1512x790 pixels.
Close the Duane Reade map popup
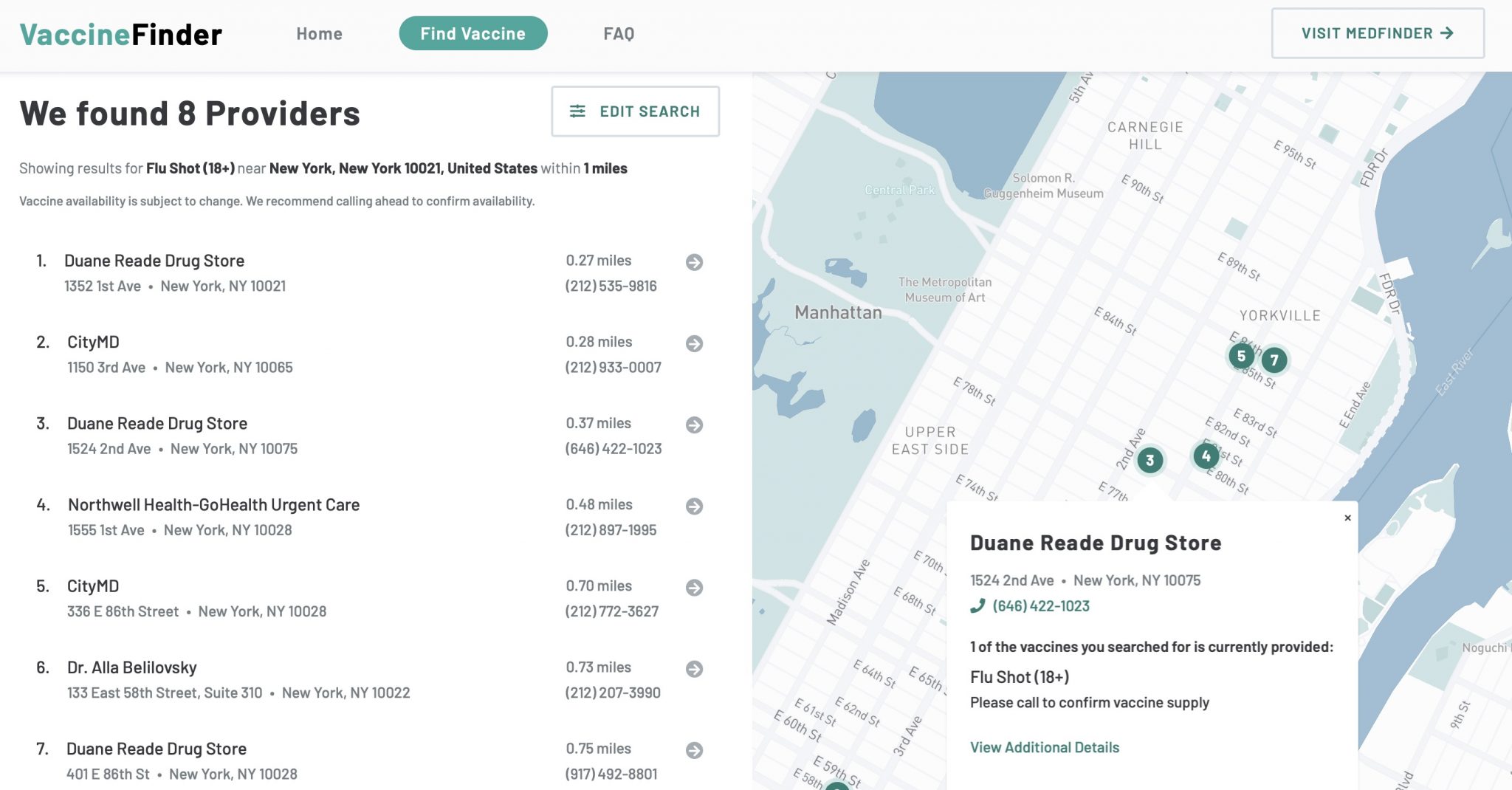[1347, 518]
